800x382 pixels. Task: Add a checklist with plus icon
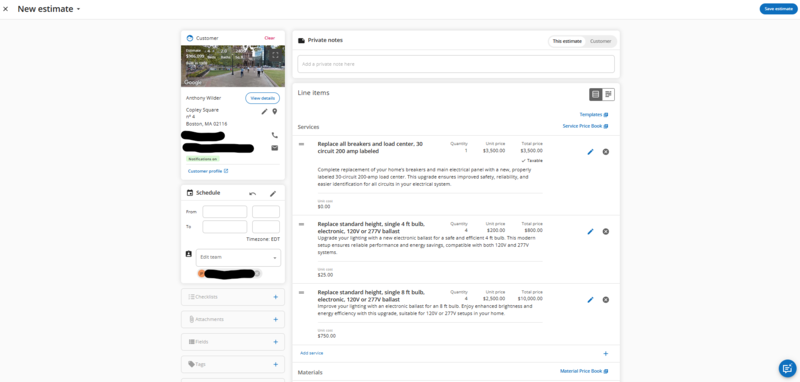click(x=276, y=297)
